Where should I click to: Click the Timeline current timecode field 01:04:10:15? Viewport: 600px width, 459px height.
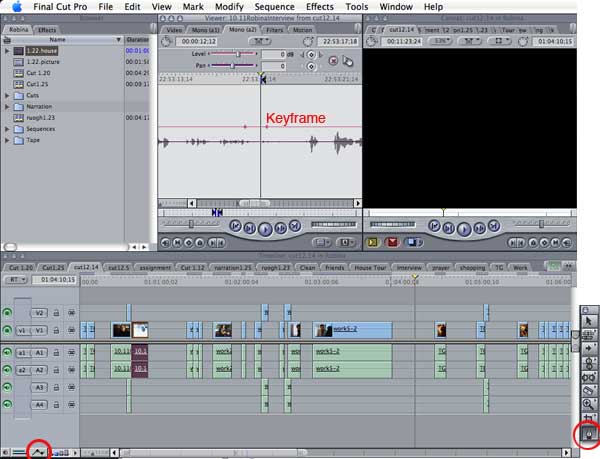(55, 280)
